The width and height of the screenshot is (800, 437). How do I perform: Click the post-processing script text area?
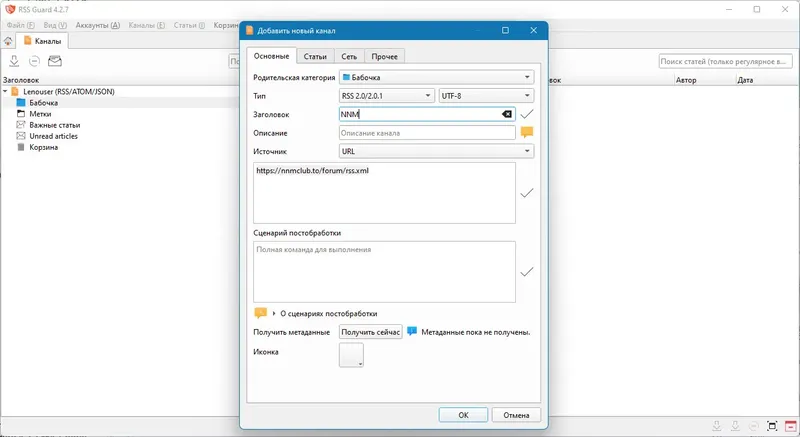coord(384,272)
